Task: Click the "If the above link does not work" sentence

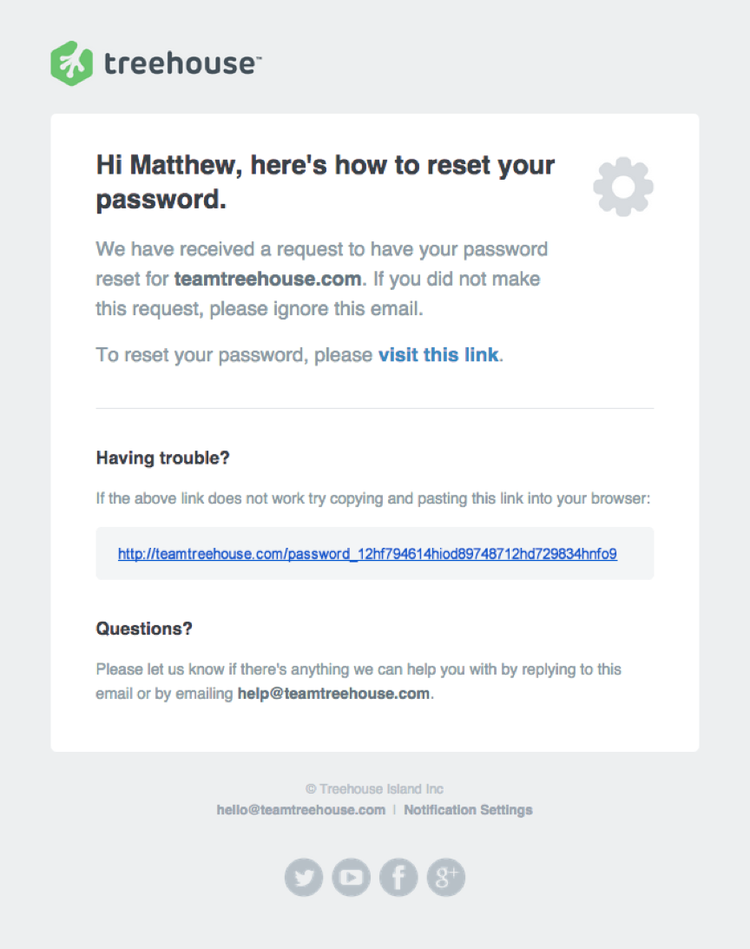Action: pos(373,498)
